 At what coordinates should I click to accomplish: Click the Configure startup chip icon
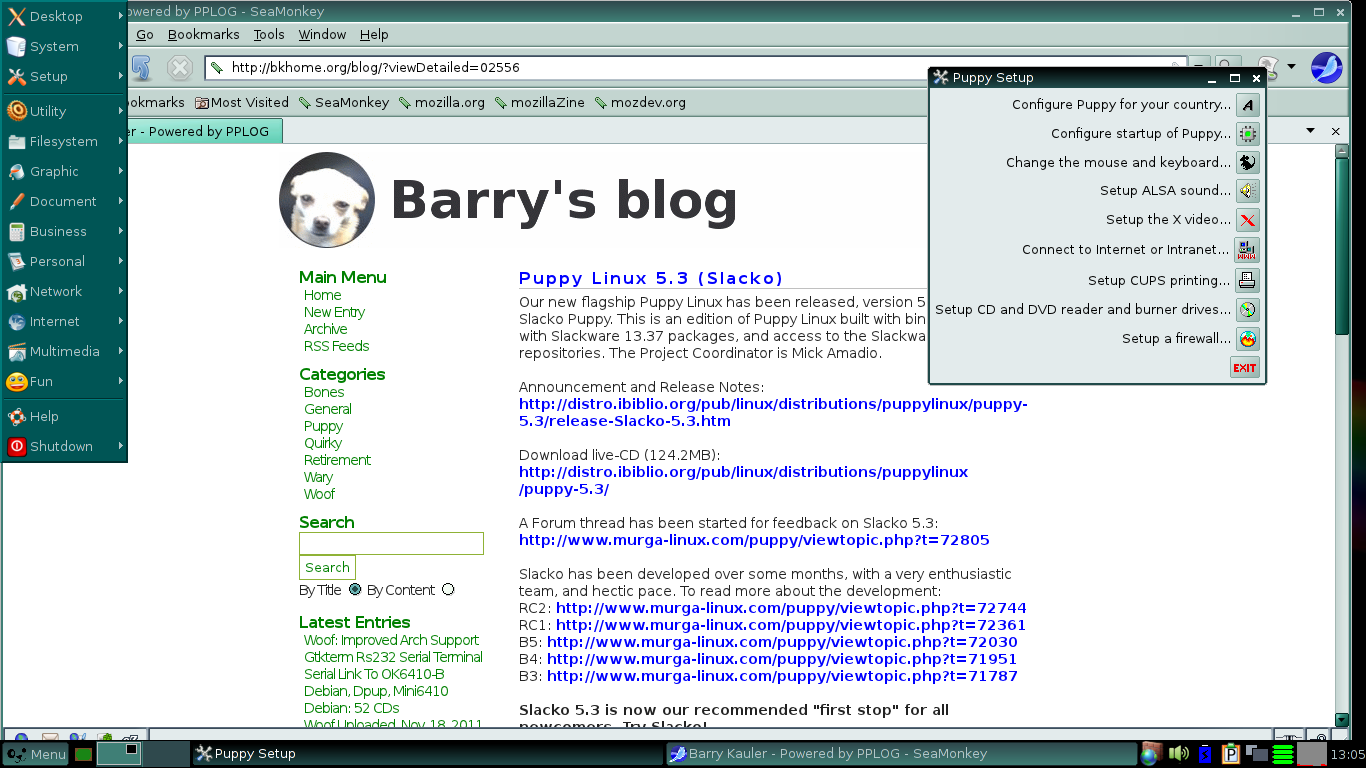pyautogui.click(x=1247, y=134)
